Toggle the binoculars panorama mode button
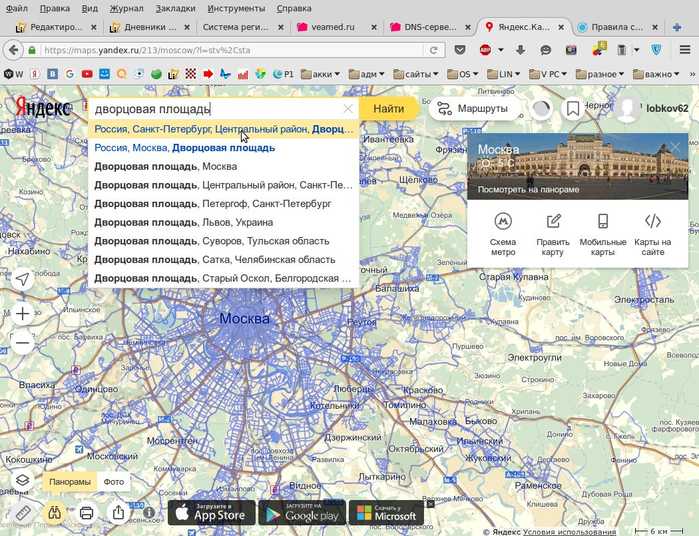This screenshot has width=699, height=536. click(54, 513)
